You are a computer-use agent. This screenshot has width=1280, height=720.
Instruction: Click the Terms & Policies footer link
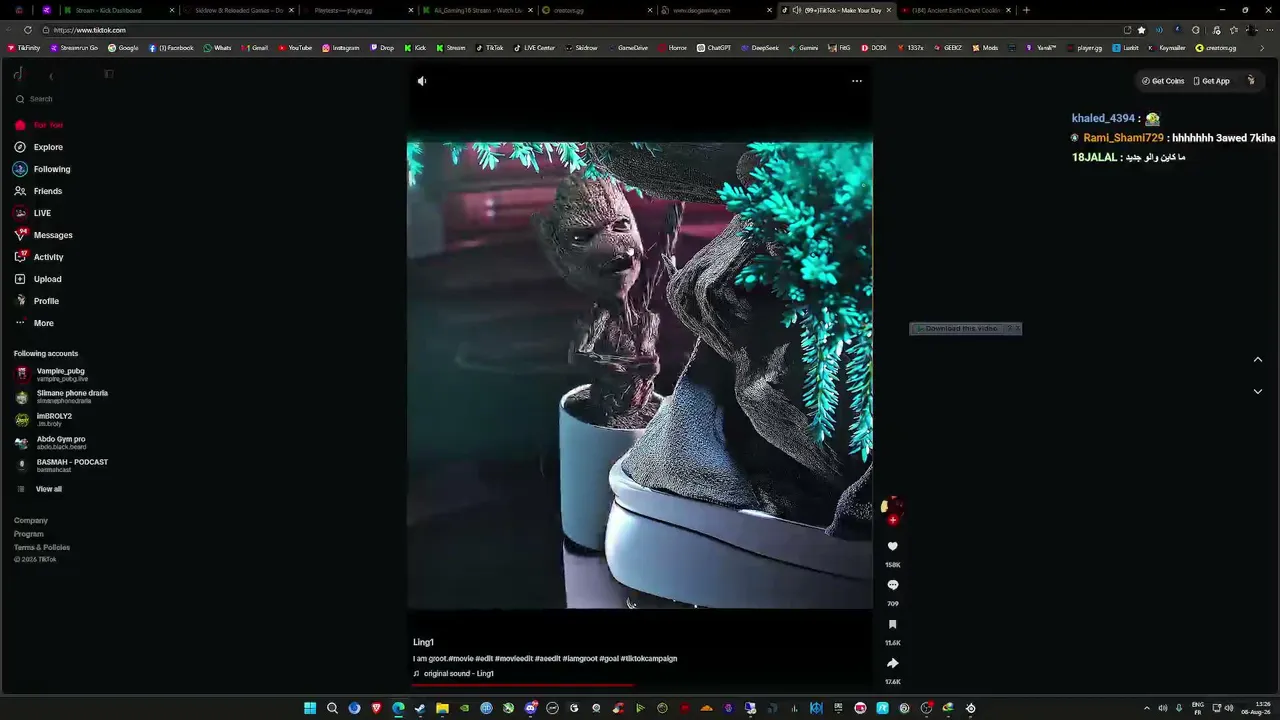click(42, 547)
